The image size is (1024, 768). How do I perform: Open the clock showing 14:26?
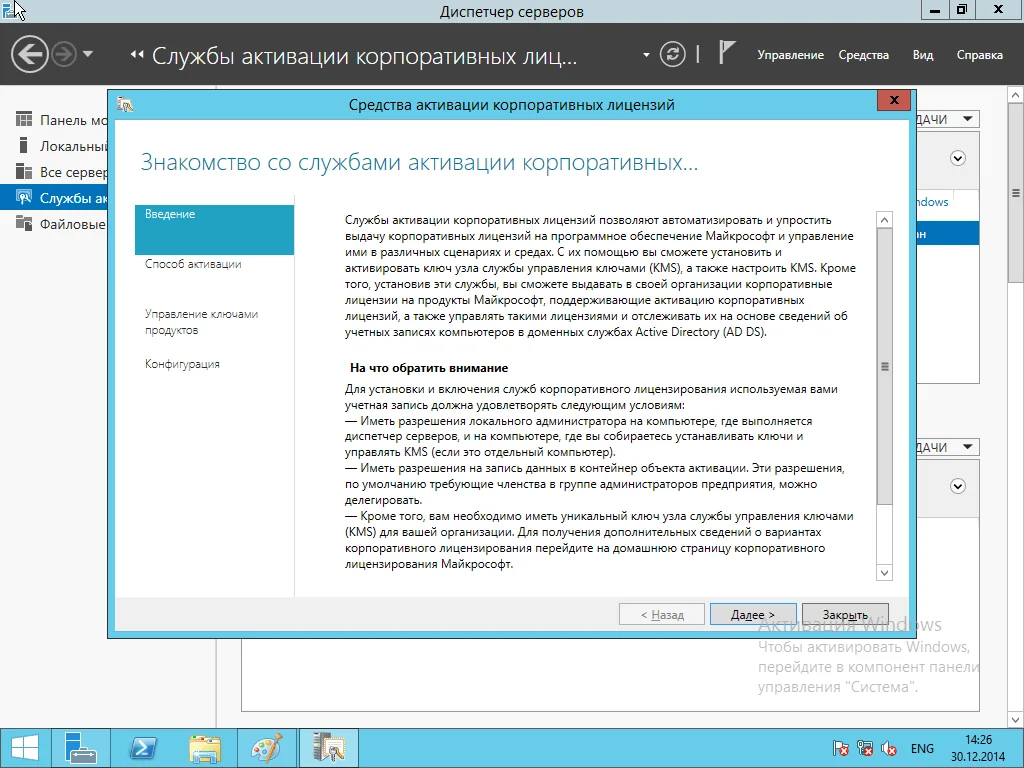point(978,748)
